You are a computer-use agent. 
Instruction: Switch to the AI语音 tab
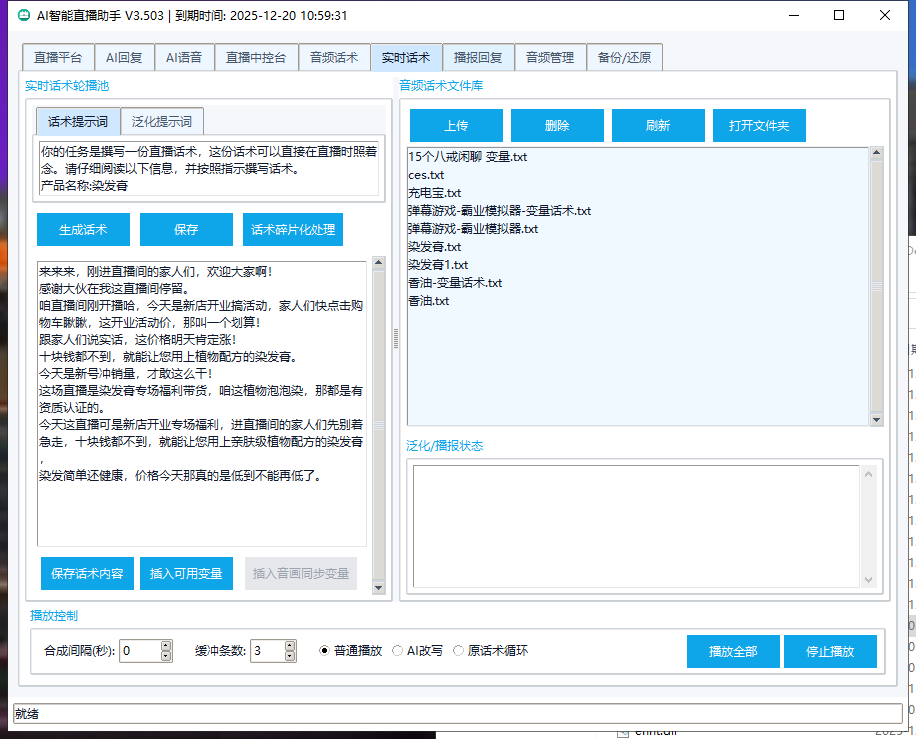coord(183,58)
